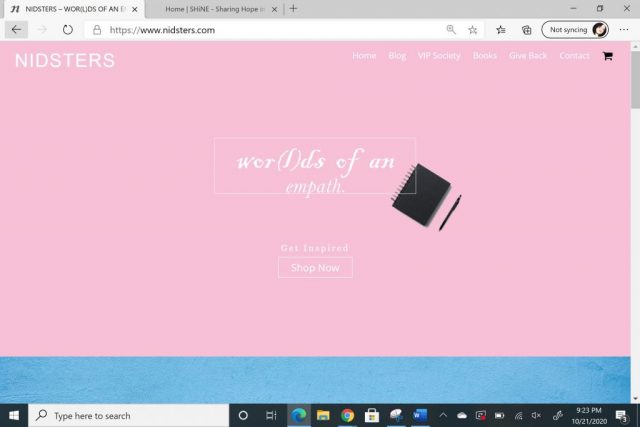Open the shopping cart icon
This screenshot has height=427, width=640.
click(607, 56)
